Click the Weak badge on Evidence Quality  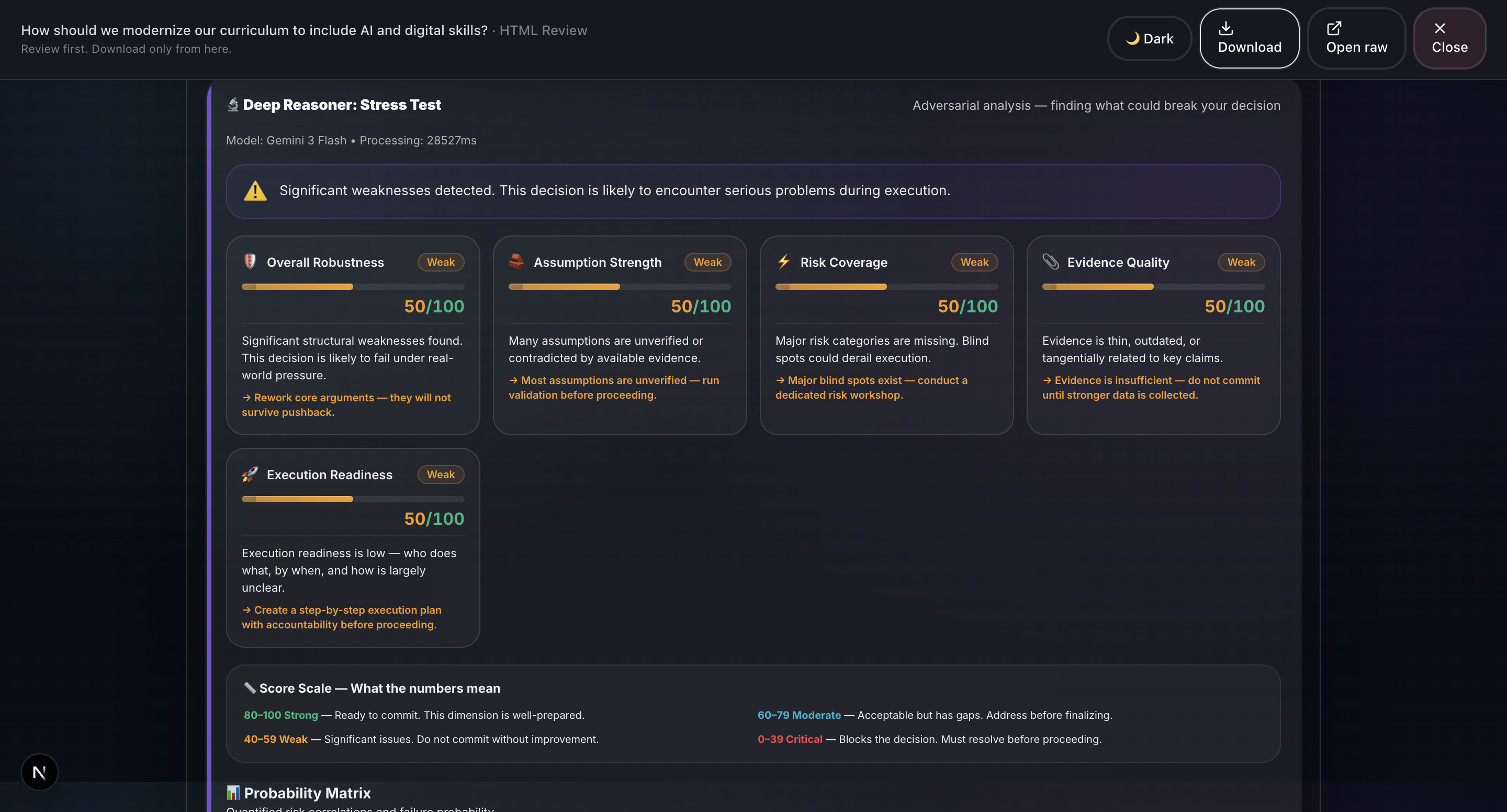pyautogui.click(x=1241, y=262)
